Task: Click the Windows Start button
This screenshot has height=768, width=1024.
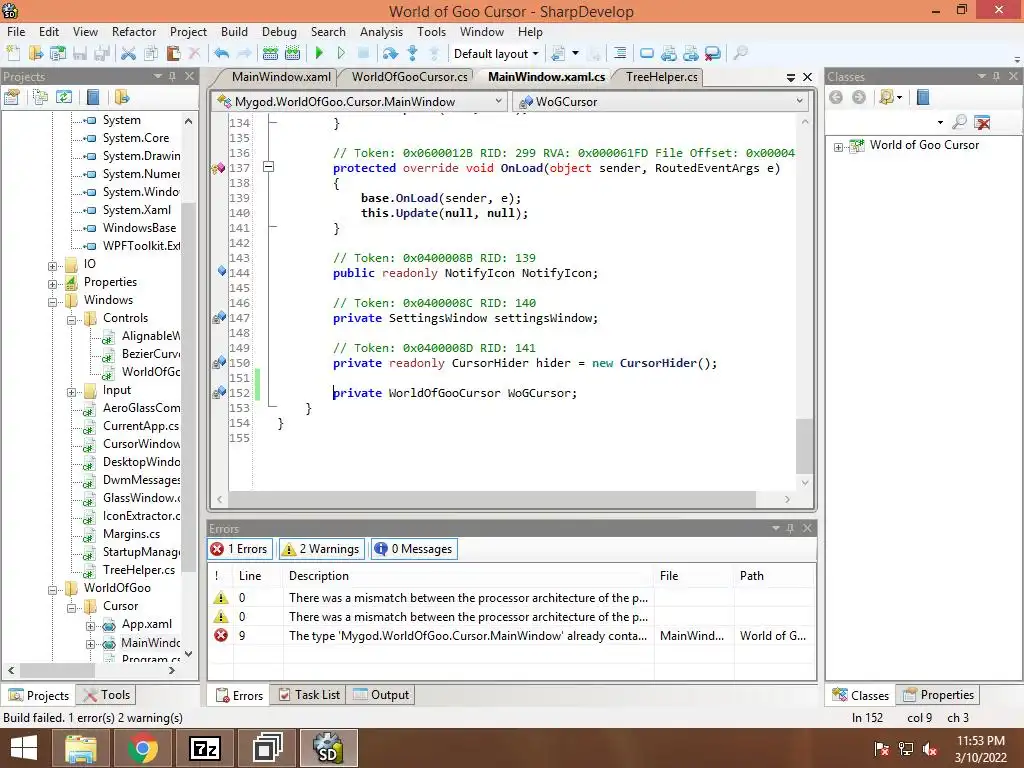Action: pos(24,748)
